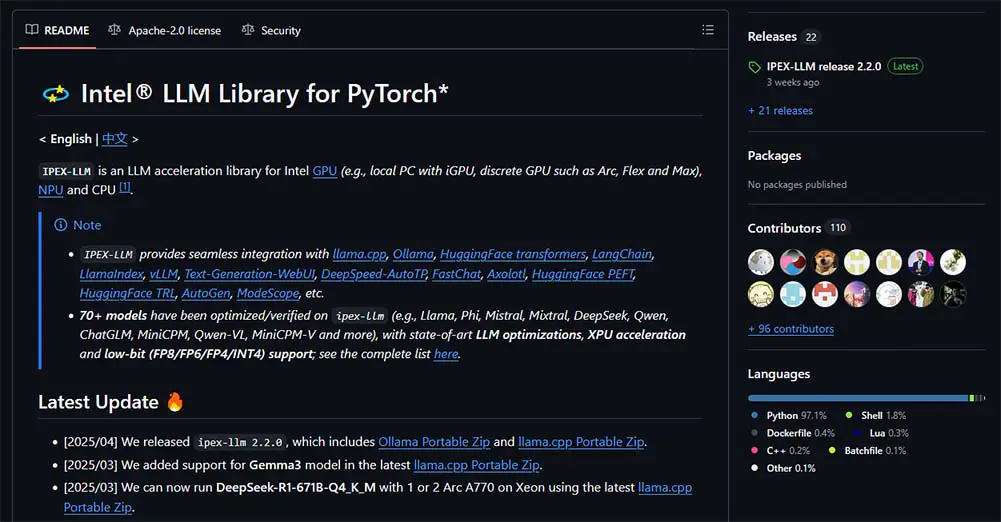
Task: Open the Contributors heading link
Action: coord(784,228)
